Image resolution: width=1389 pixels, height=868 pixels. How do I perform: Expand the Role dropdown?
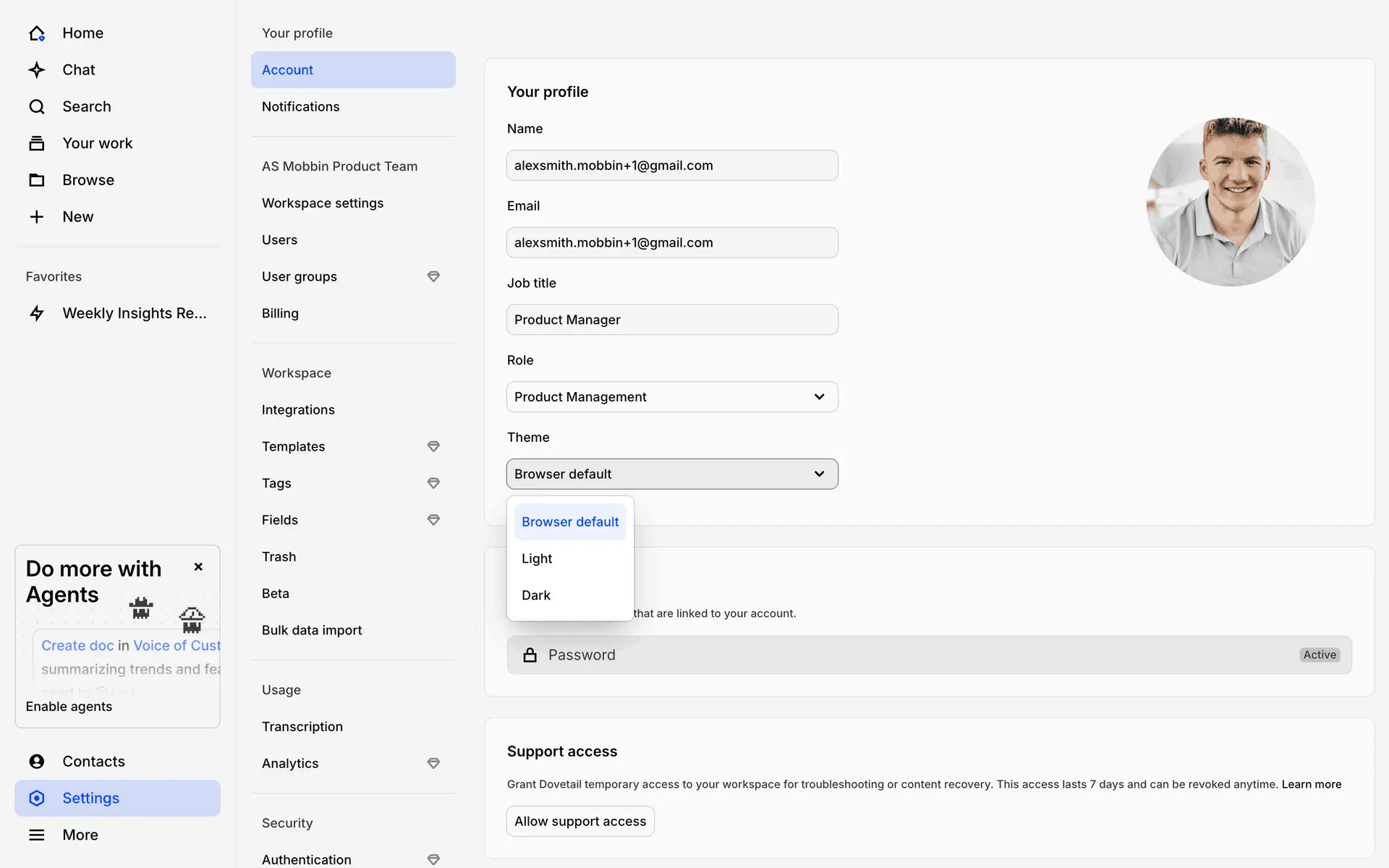click(672, 397)
